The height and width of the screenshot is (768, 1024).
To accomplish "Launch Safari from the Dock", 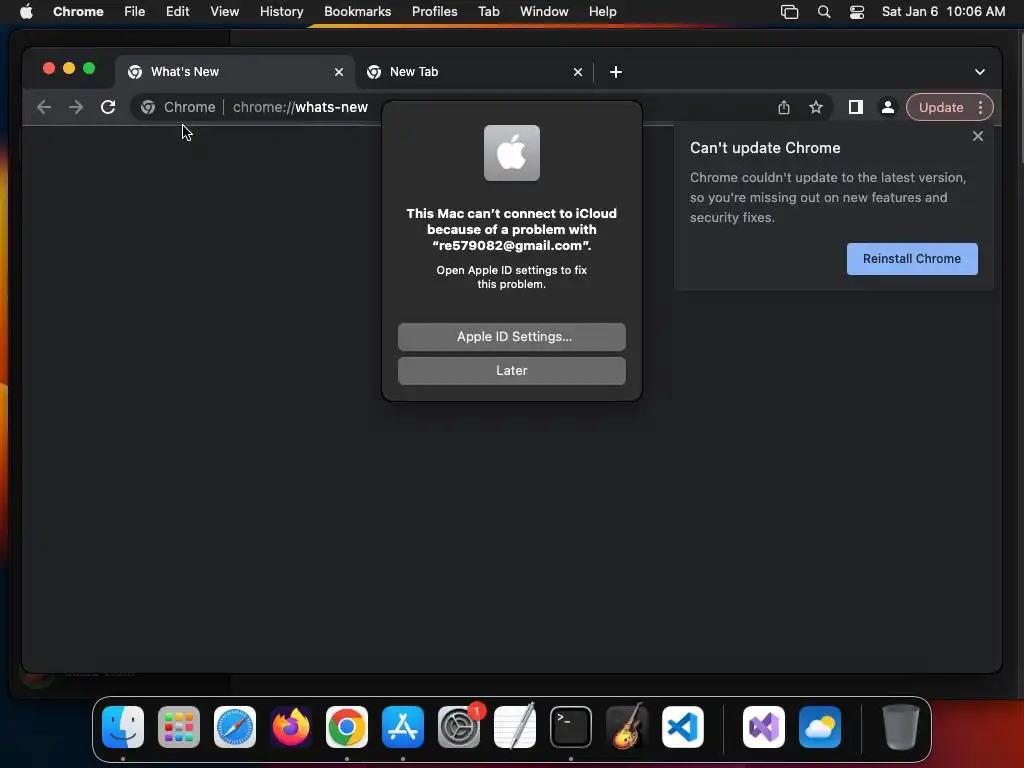I will pyautogui.click(x=234, y=727).
